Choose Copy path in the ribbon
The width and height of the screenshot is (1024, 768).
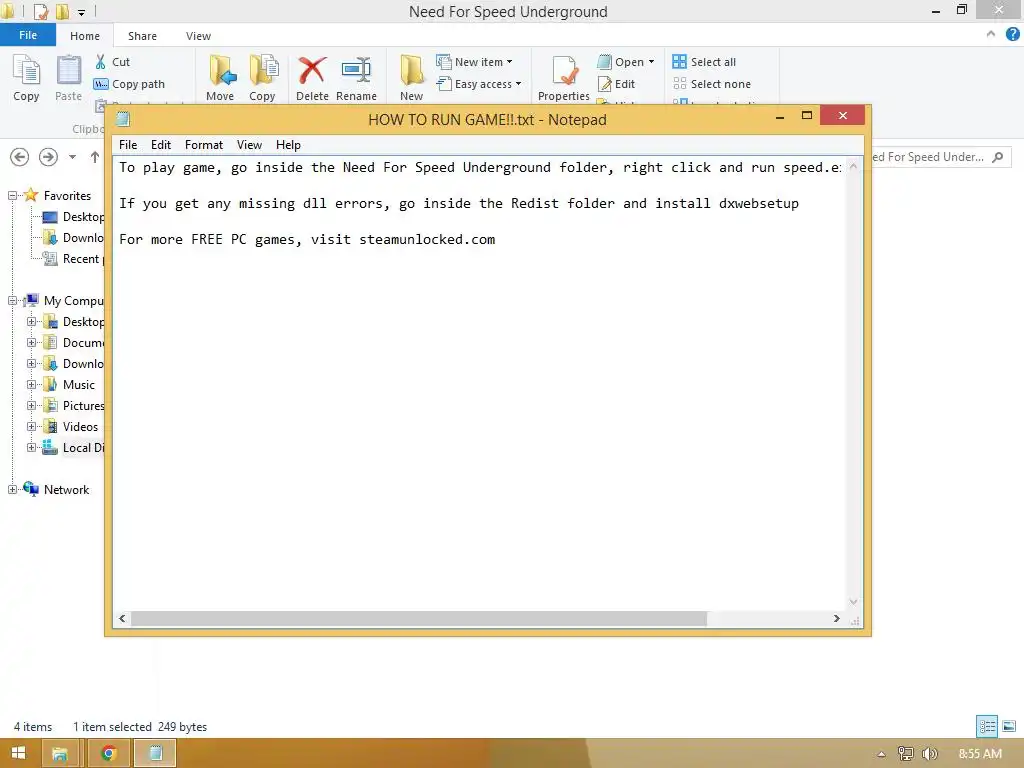pyautogui.click(x=129, y=84)
